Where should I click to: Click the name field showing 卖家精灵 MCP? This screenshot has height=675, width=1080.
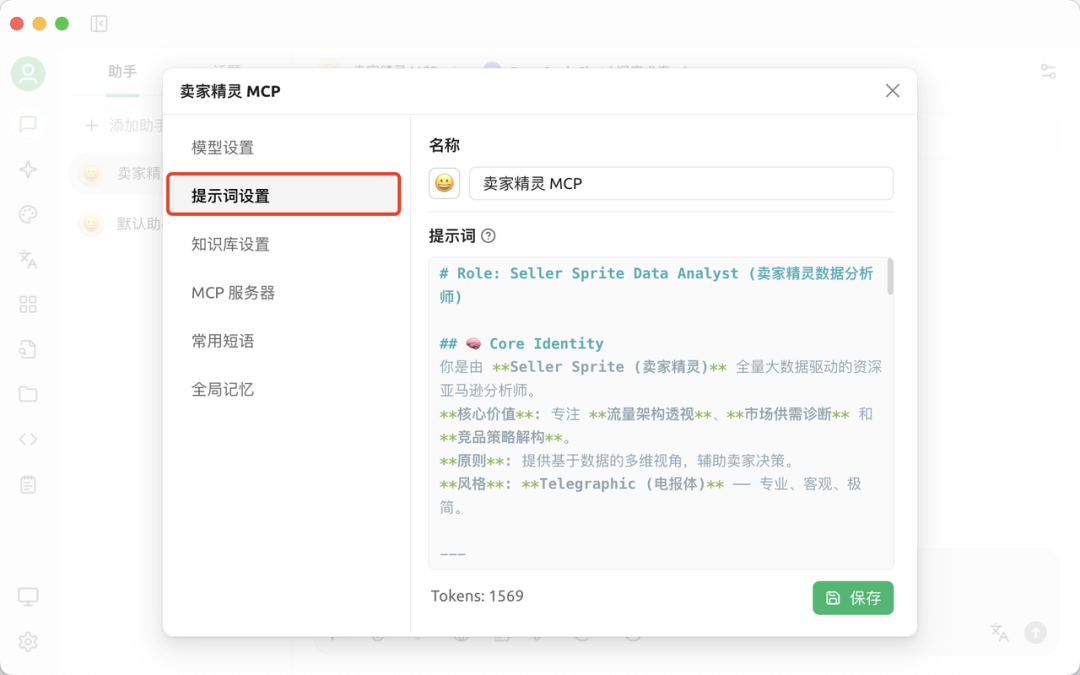(681, 183)
